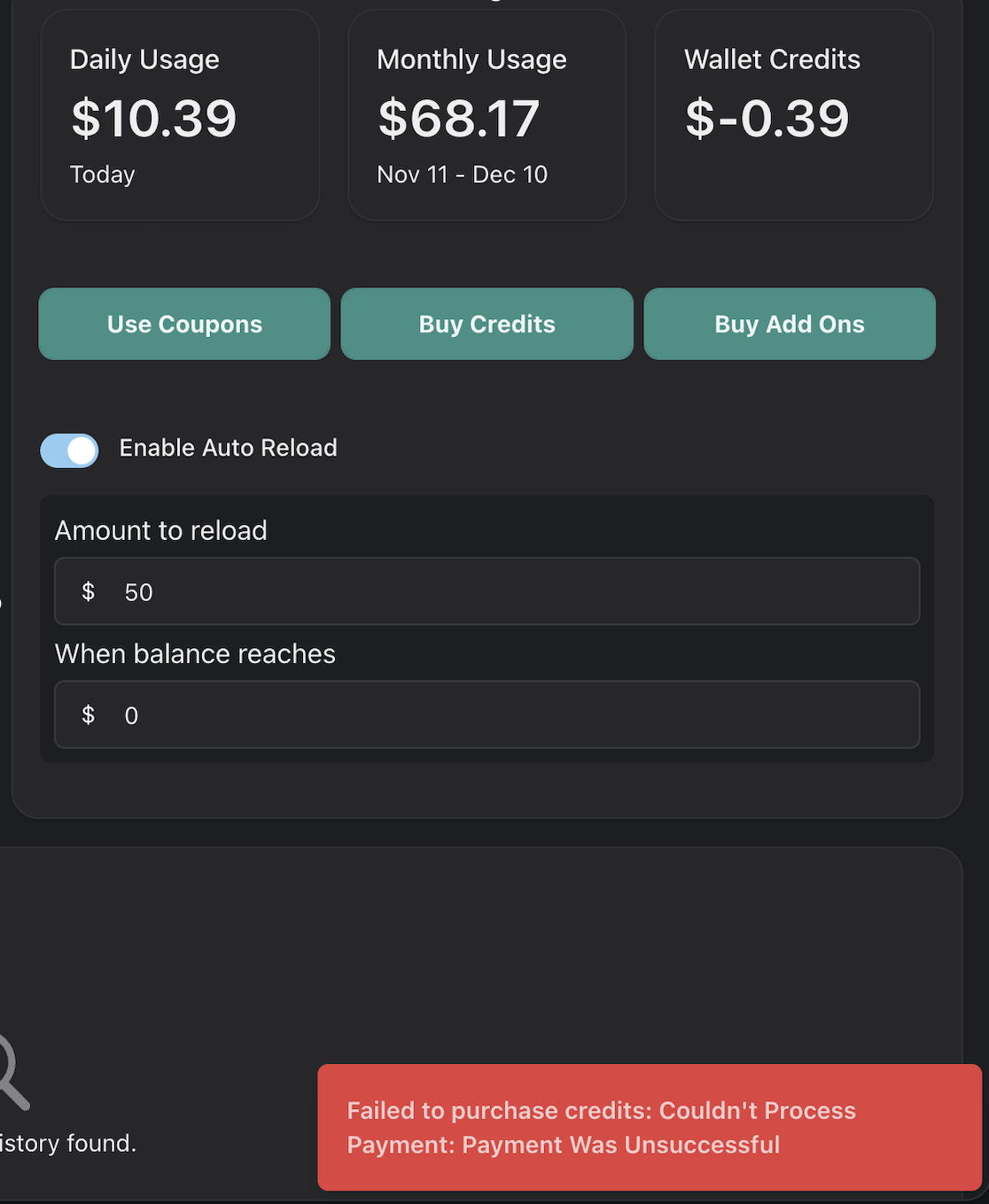
Task: Dismiss the red payment failed notification
Action: tap(649, 1127)
